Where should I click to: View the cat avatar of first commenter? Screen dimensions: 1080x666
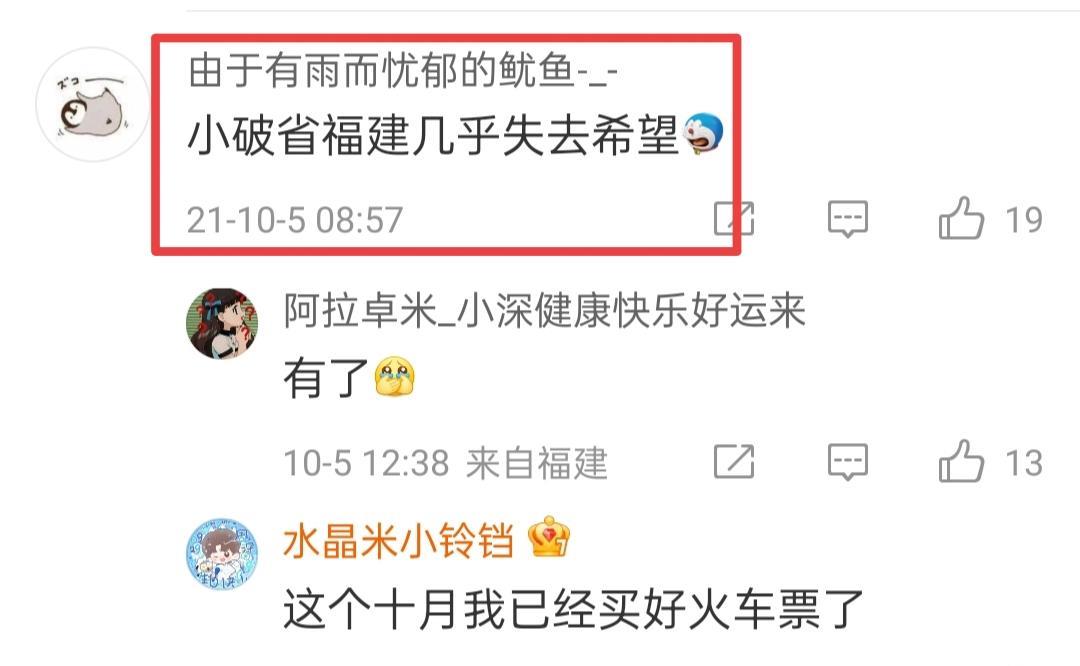(x=92, y=104)
